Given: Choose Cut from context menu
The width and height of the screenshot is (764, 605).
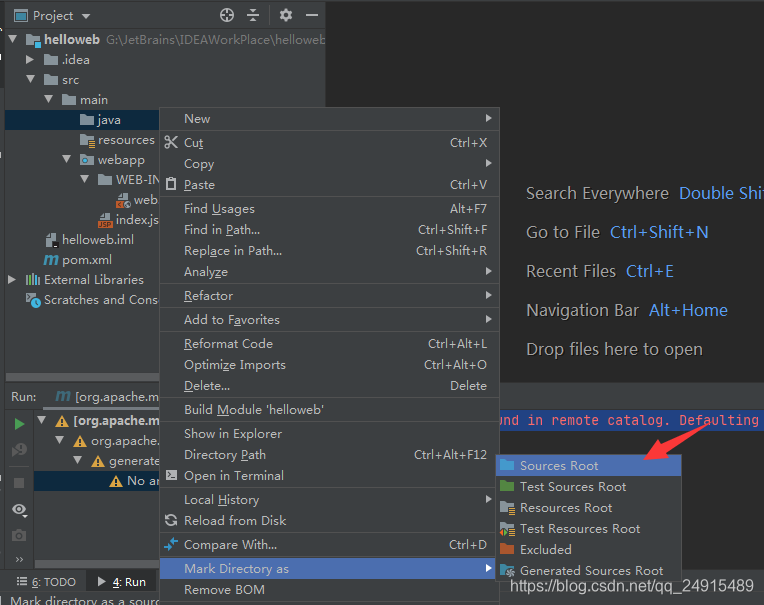Looking at the screenshot, I should coord(329,142).
